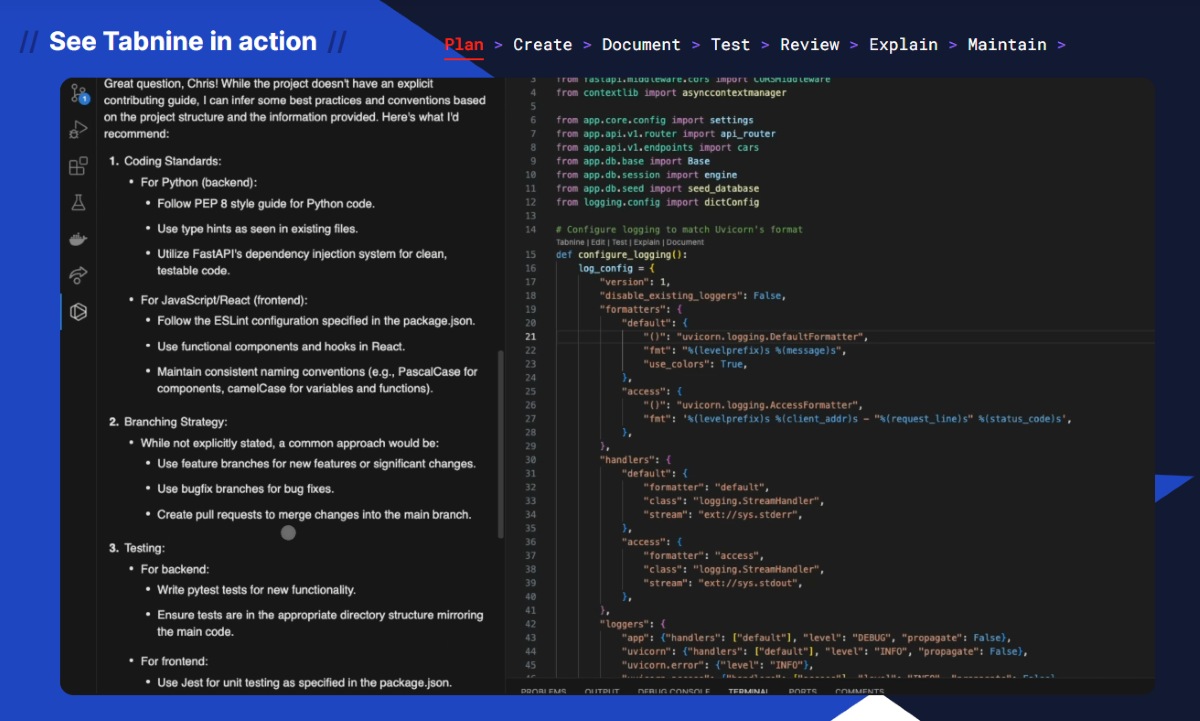Open the Run and Debug view icon
1200x721 pixels.
(78, 129)
